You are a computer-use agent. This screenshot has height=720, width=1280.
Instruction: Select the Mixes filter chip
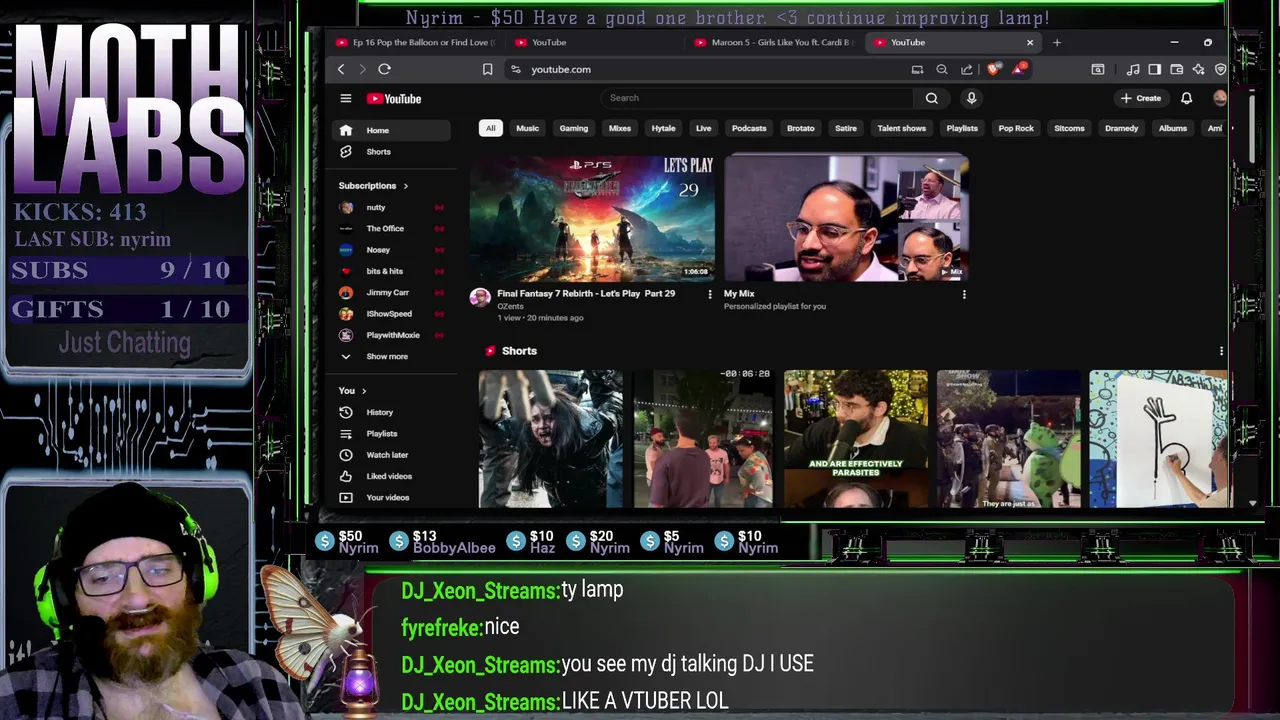coord(620,128)
